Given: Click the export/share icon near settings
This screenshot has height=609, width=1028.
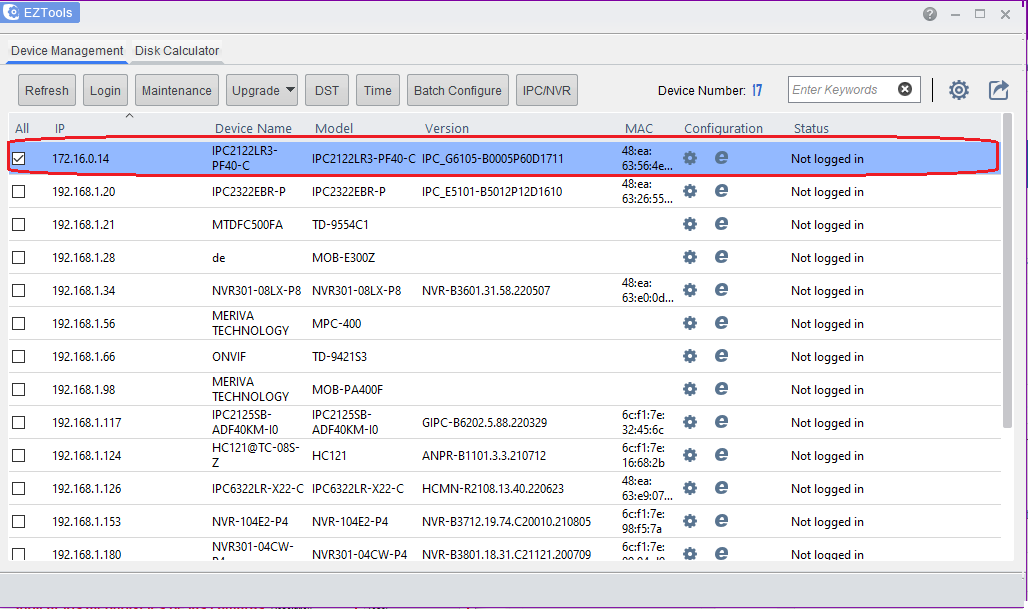Looking at the screenshot, I should 998,90.
